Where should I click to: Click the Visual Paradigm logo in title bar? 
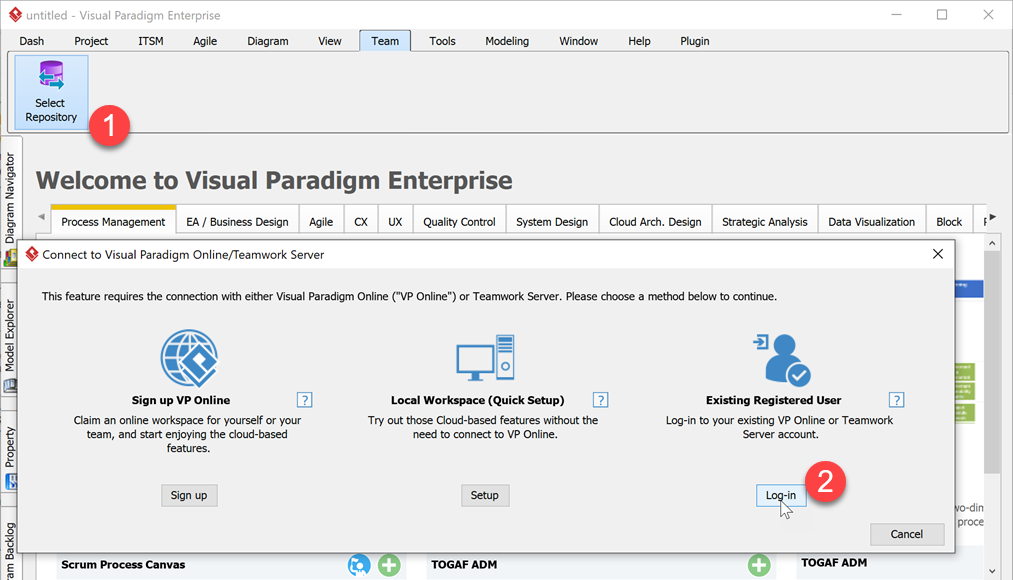15,15
